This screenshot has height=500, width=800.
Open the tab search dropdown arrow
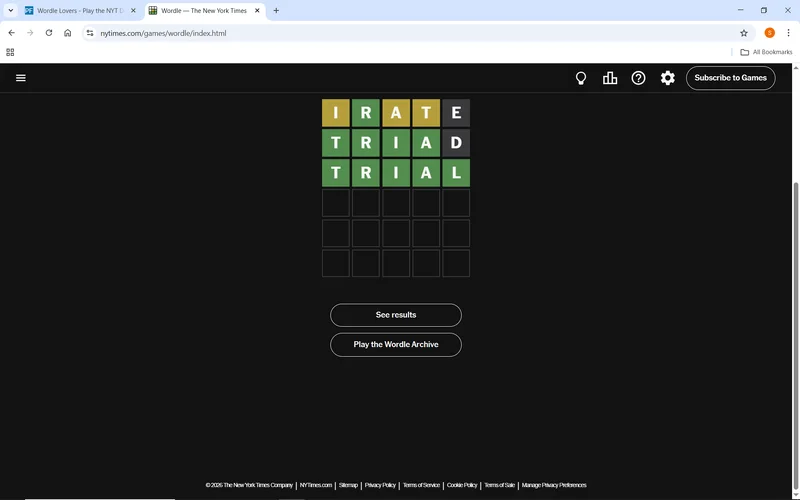tap(11, 10)
